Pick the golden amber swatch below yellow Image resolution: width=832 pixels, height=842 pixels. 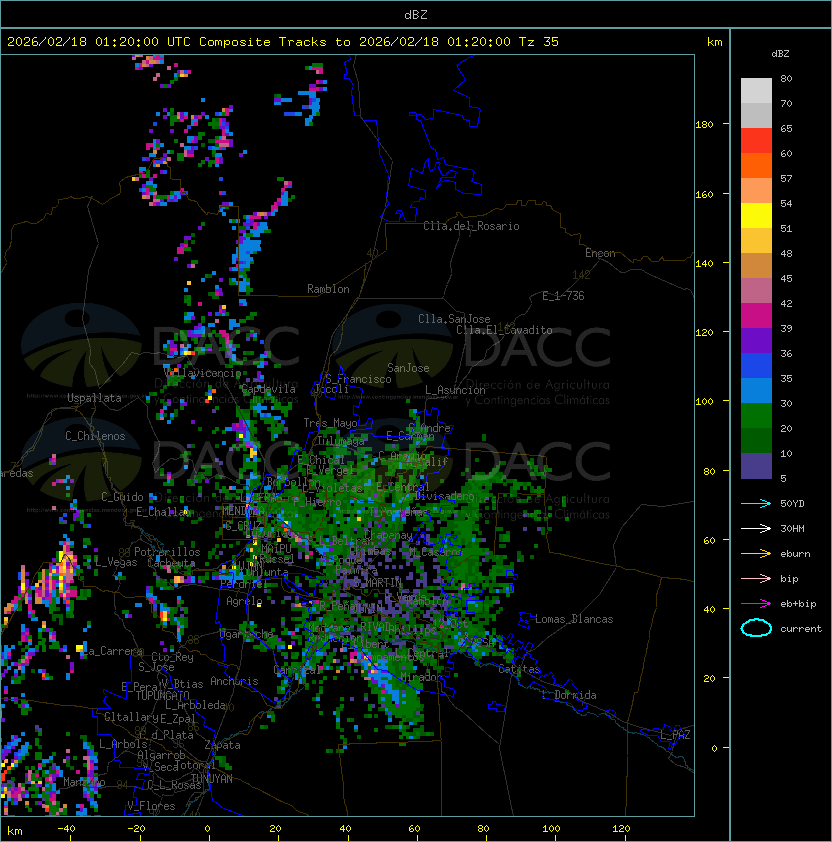point(756,241)
